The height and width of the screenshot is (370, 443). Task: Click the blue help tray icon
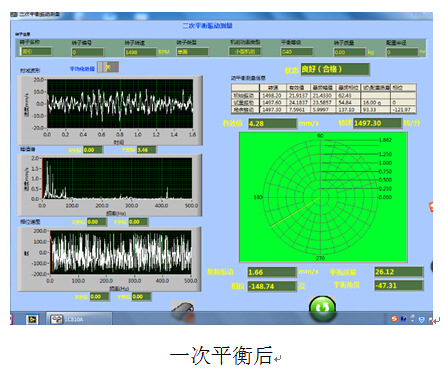(x=403, y=319)
